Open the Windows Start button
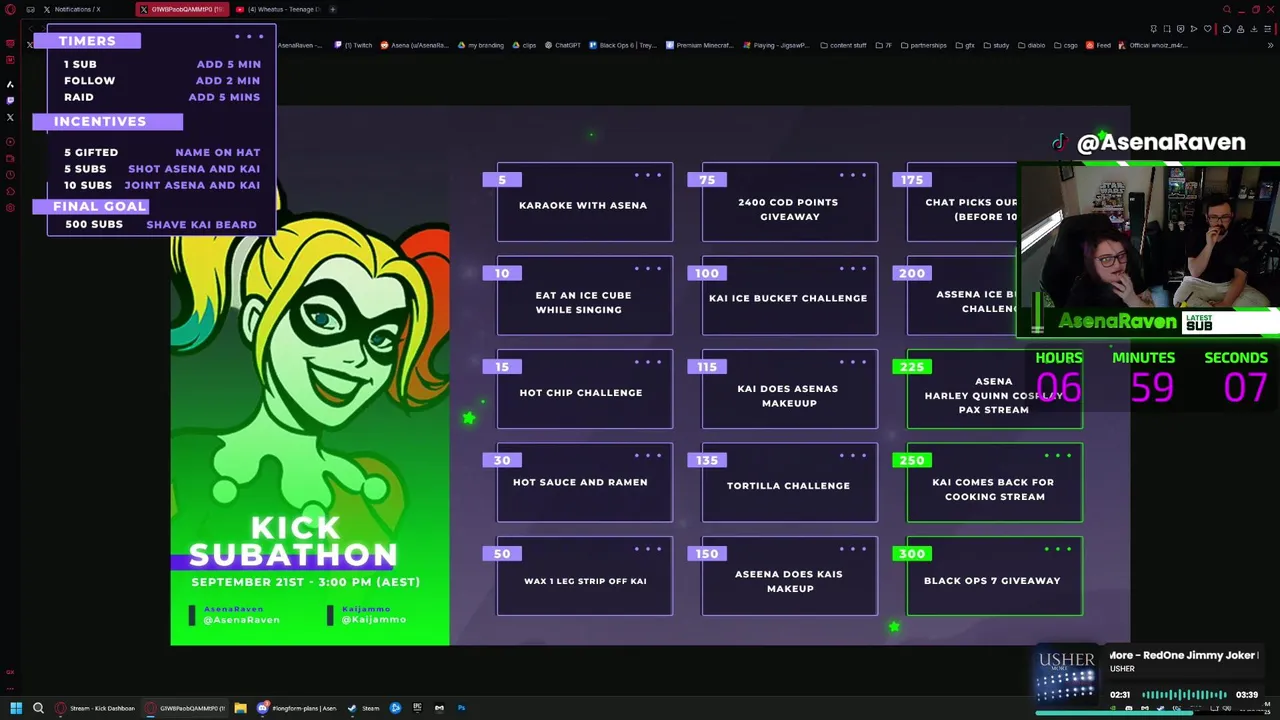 [x=16, y=708]
